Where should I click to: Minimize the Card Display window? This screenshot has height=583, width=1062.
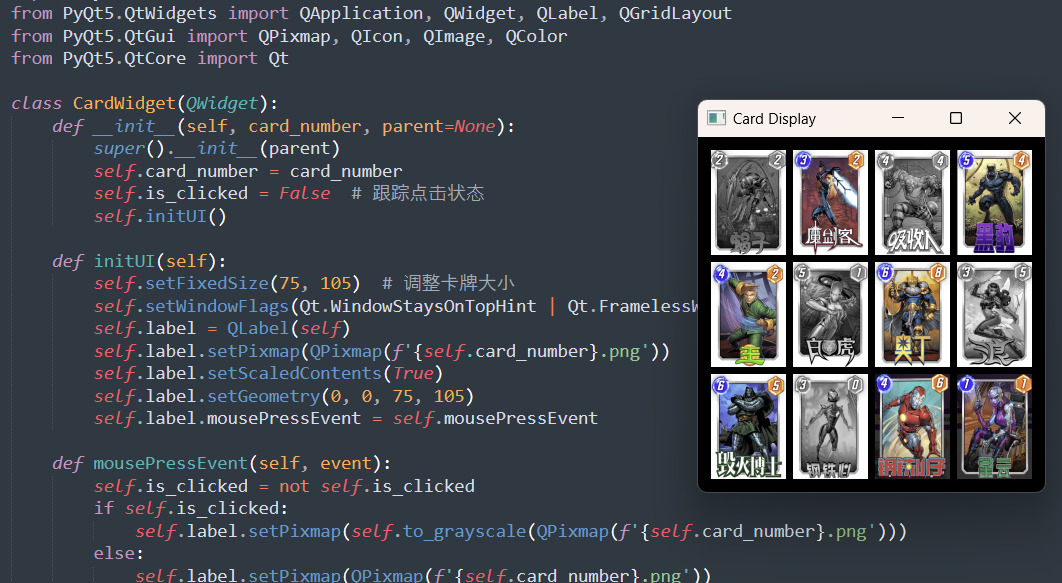896,118
